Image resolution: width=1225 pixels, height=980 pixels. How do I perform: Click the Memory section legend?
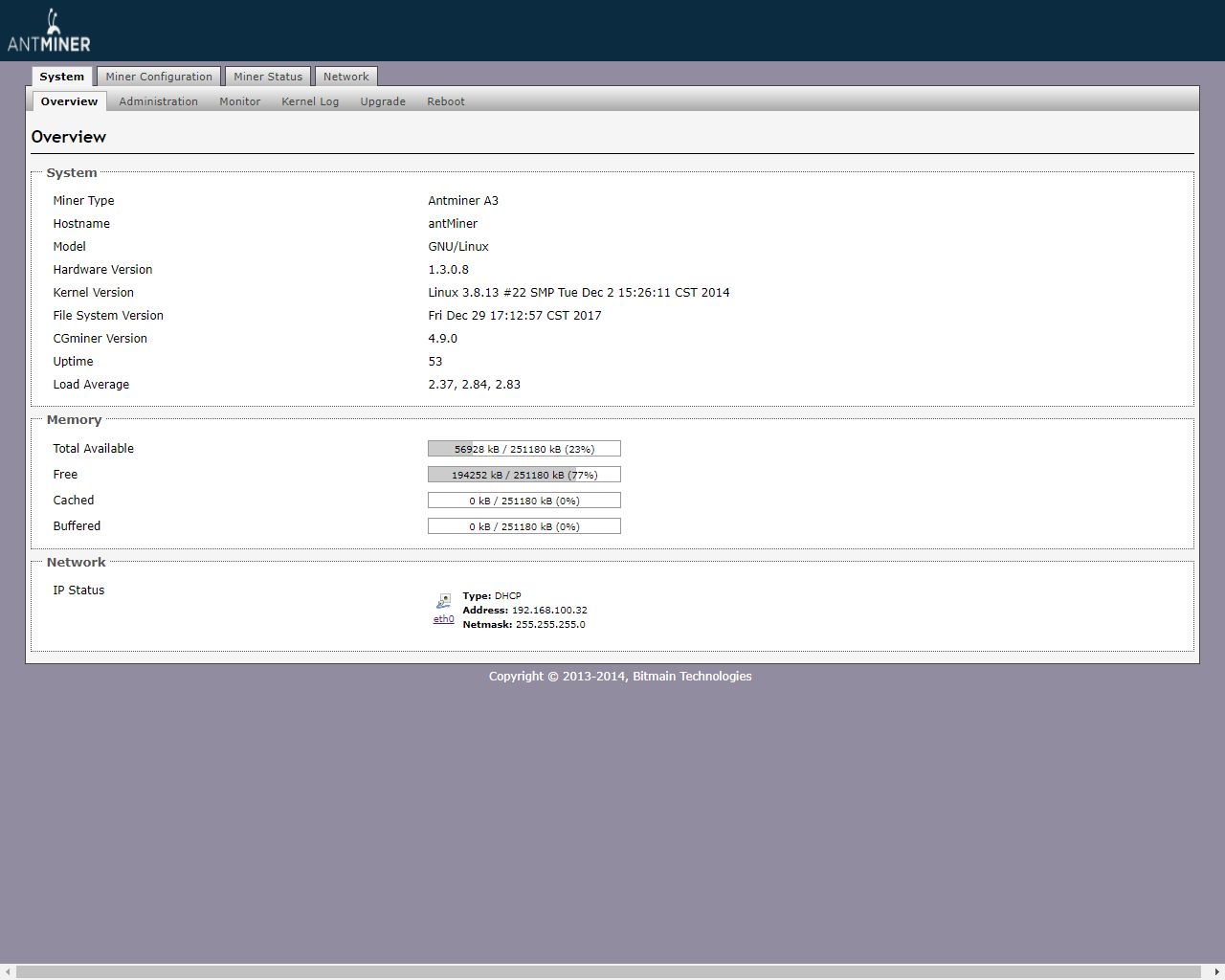click(x=74, y=420)
